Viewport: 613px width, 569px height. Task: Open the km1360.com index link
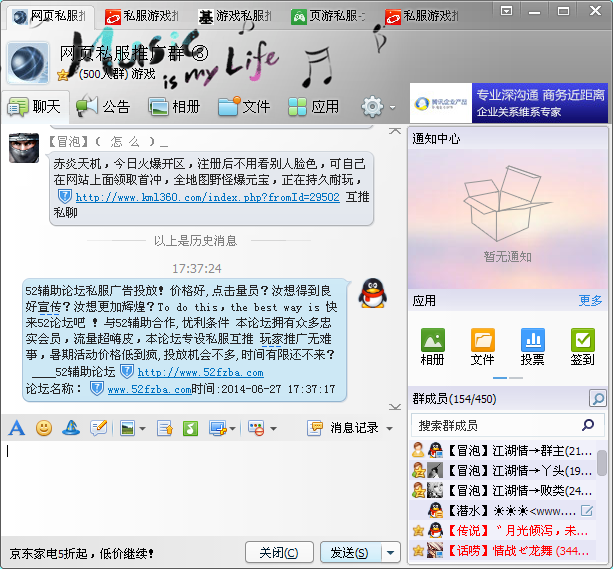(x=208, y=197)
